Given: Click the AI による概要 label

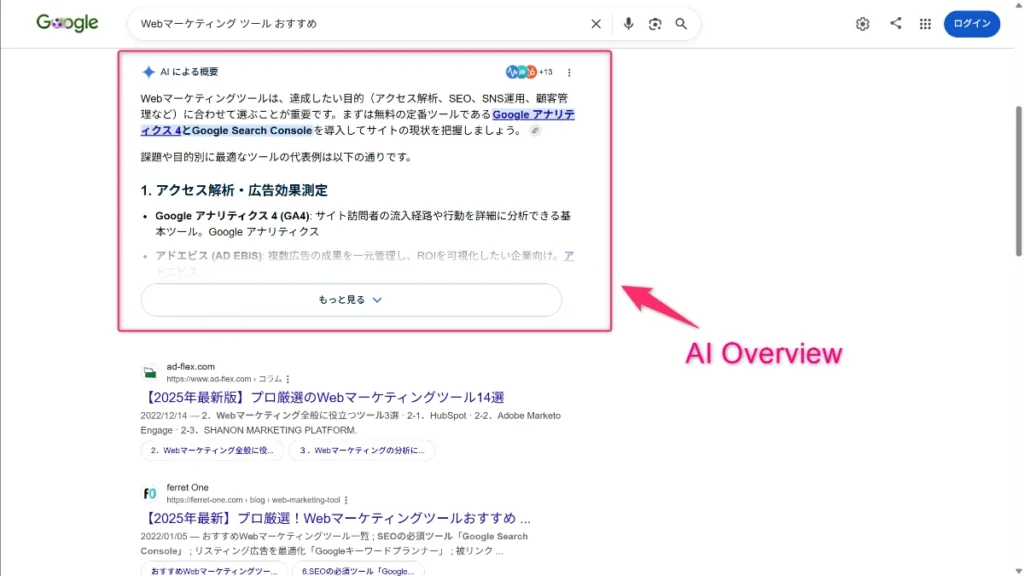Looking at the screenshot, I should [189, 72].
